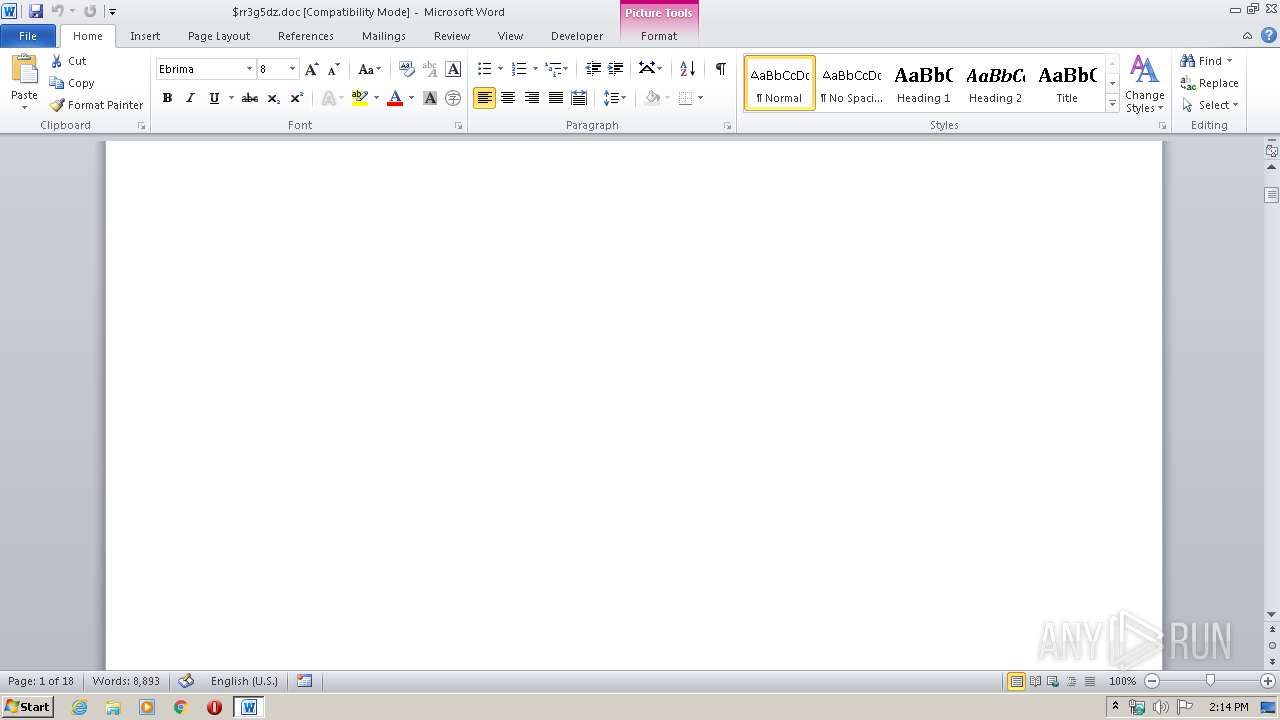
Task: Adjust the zoom slider handle
Action: tap(1210, 681)
